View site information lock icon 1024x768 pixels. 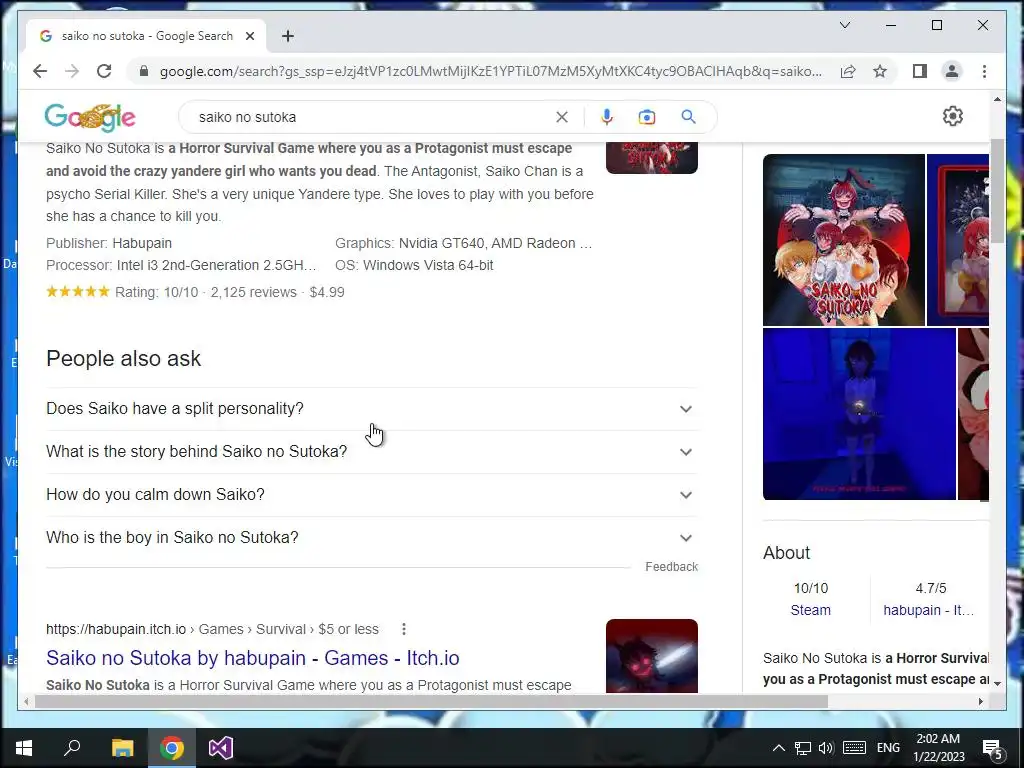(x=144, y=71)
